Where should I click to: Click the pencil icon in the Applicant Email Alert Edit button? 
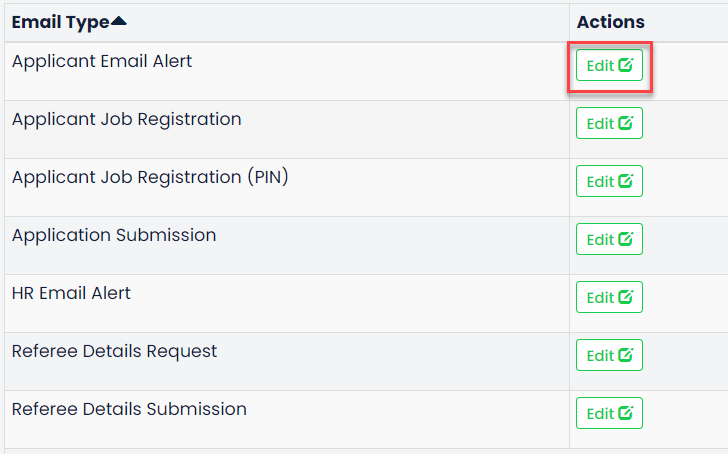(x=625, y=65)
